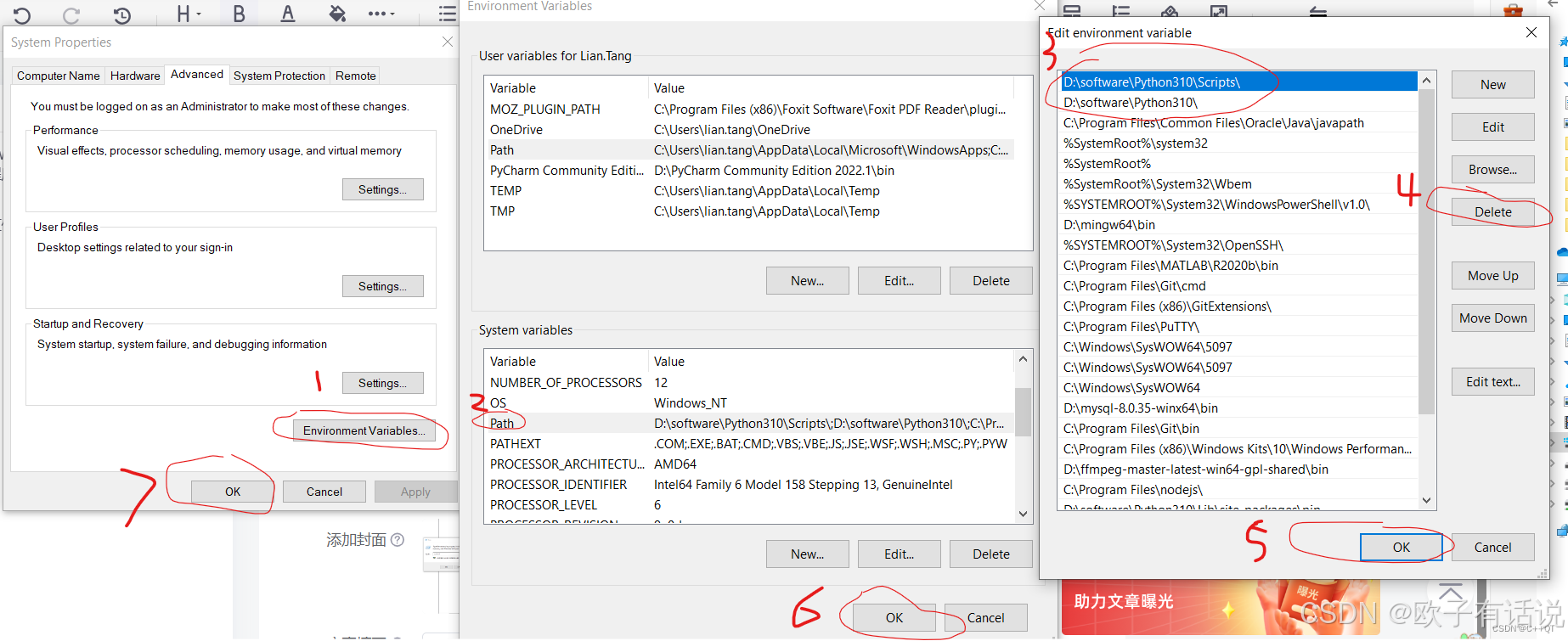Click system variables scrollbar down arrow
Viewport: 1568px width, 641px height.
(1024, 514)
